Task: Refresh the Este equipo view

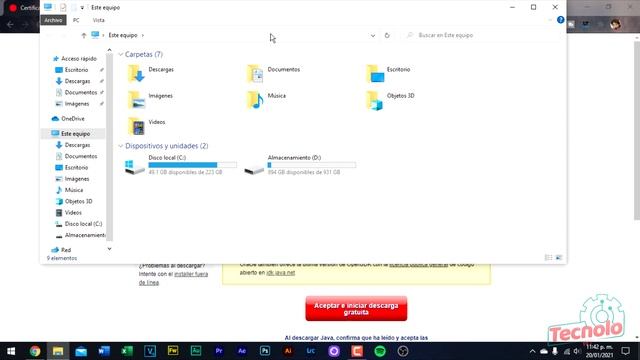Action: click(x=387, y=36)
